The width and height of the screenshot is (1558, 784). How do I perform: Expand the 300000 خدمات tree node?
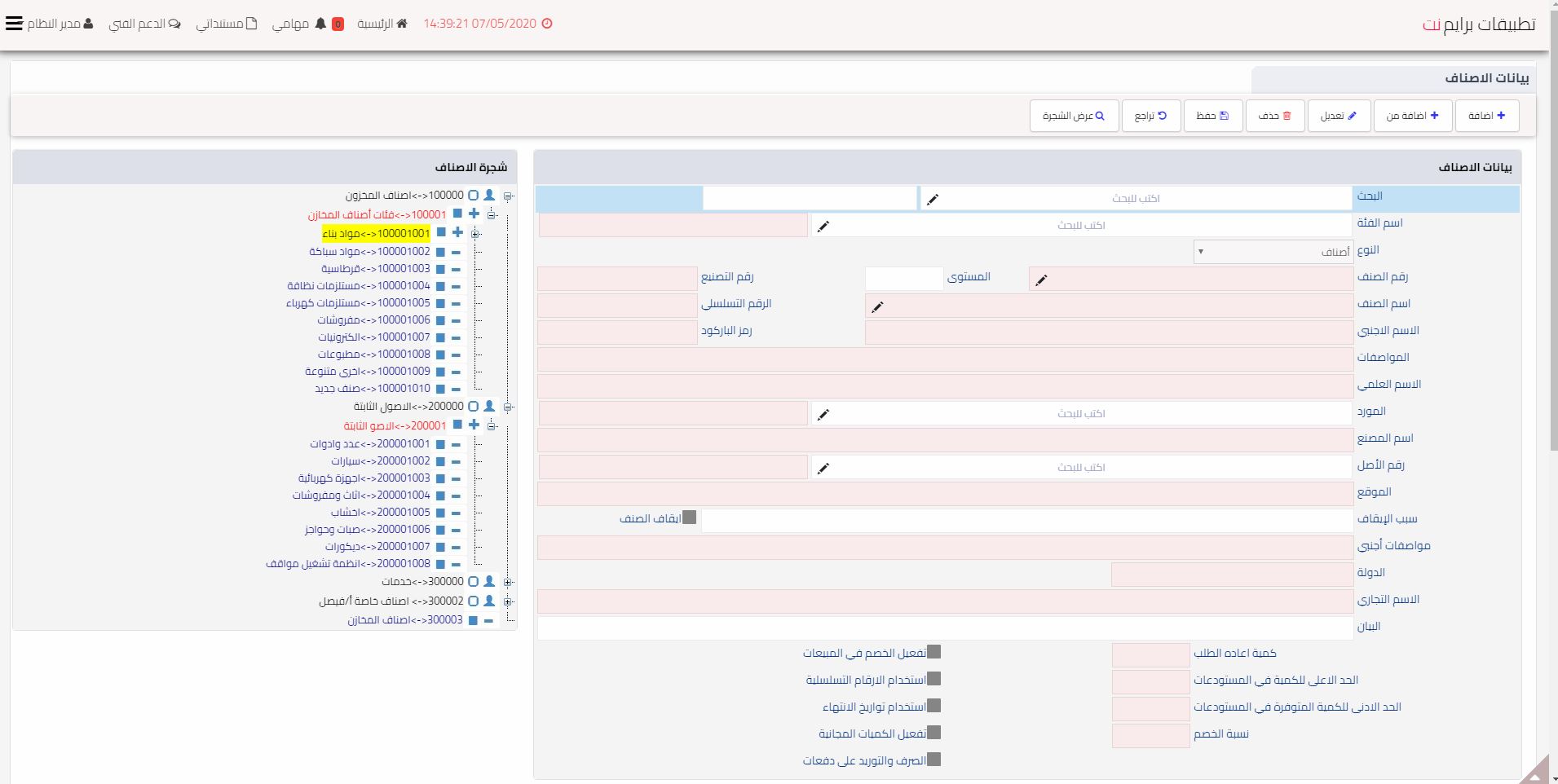(508, 582)
